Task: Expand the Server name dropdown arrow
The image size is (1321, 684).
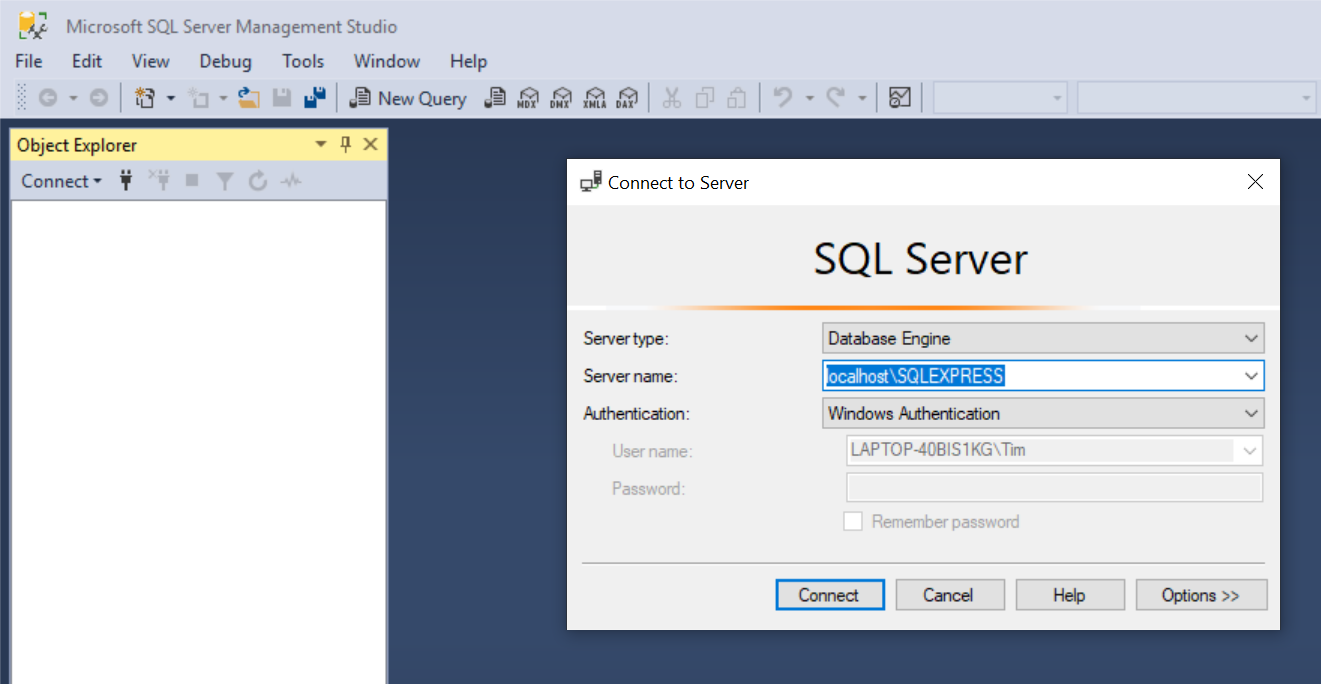Action: pos(1251,376)
